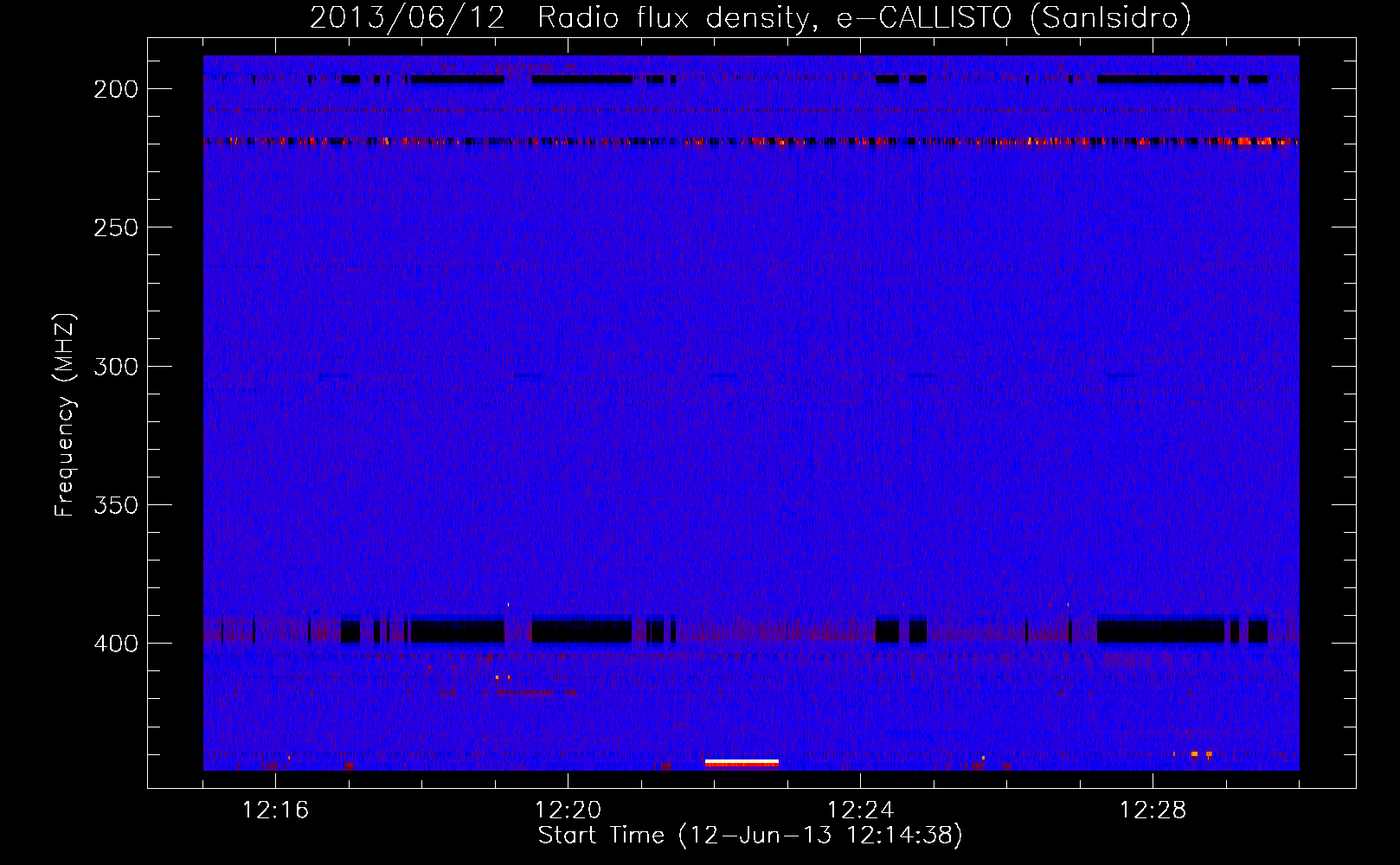Click the 300 frequency tick label

(x=116, y=367)
